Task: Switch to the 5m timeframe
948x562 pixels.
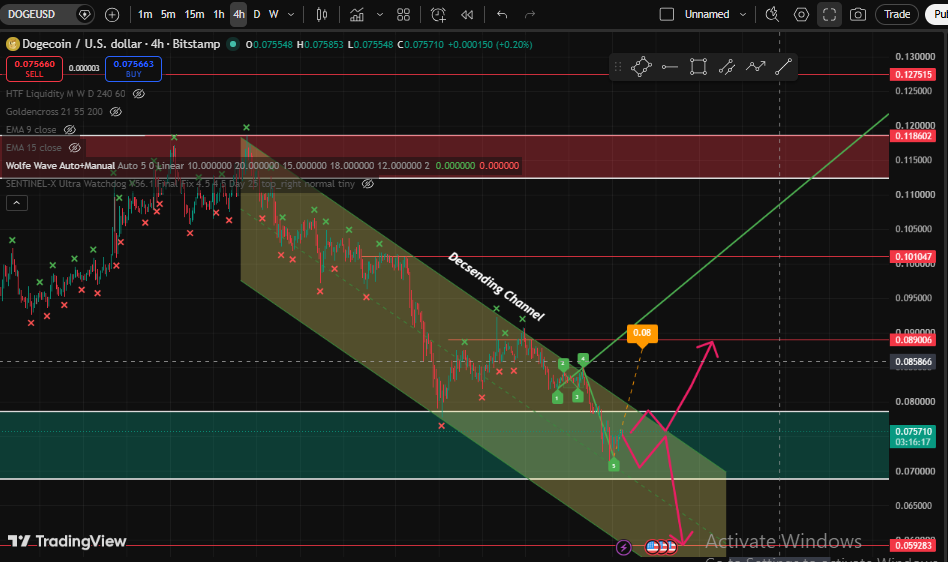Action: [x=168, y=14]
